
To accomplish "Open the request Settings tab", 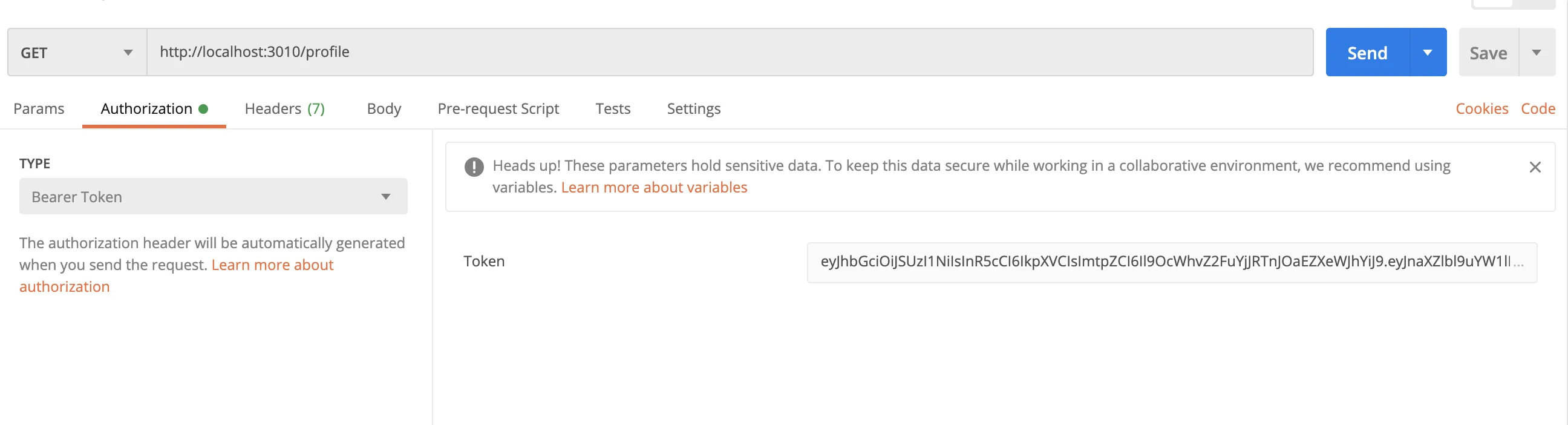I will click(693, 108).
